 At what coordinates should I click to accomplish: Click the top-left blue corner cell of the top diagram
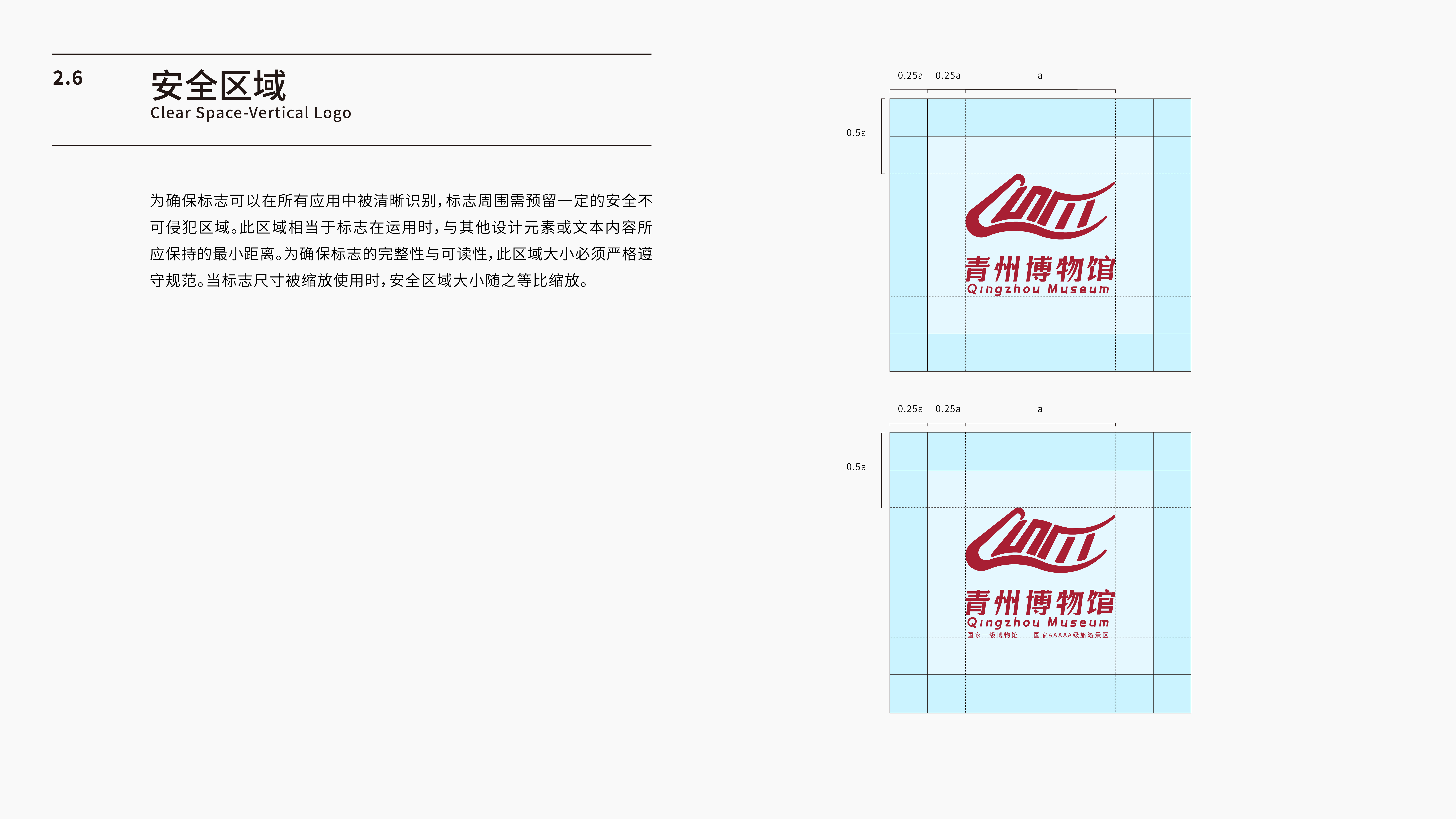click(908, 118)
